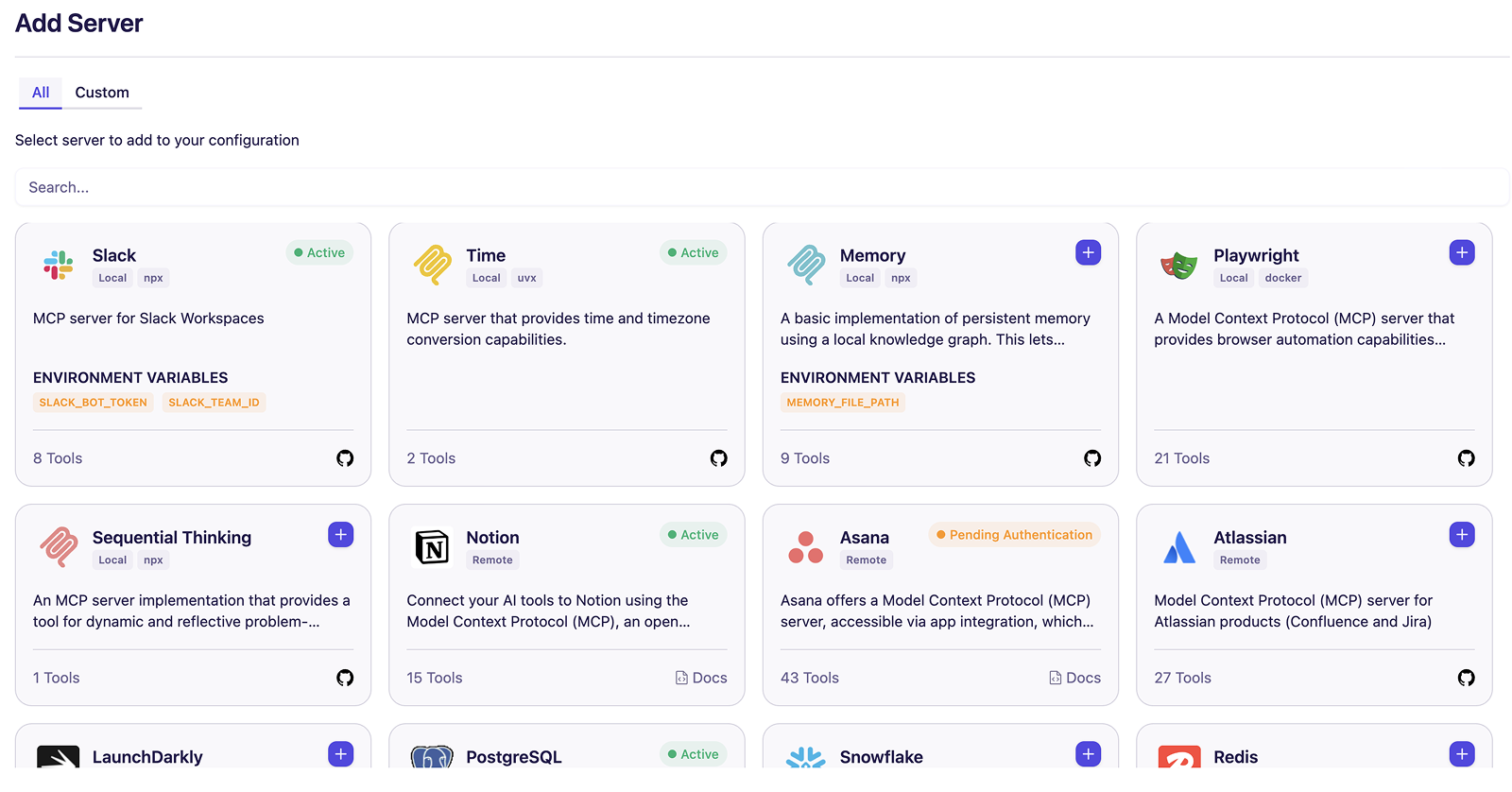
Task: Click the Snowflake card title
Action: pyautogui.click(x=882, y=757)
